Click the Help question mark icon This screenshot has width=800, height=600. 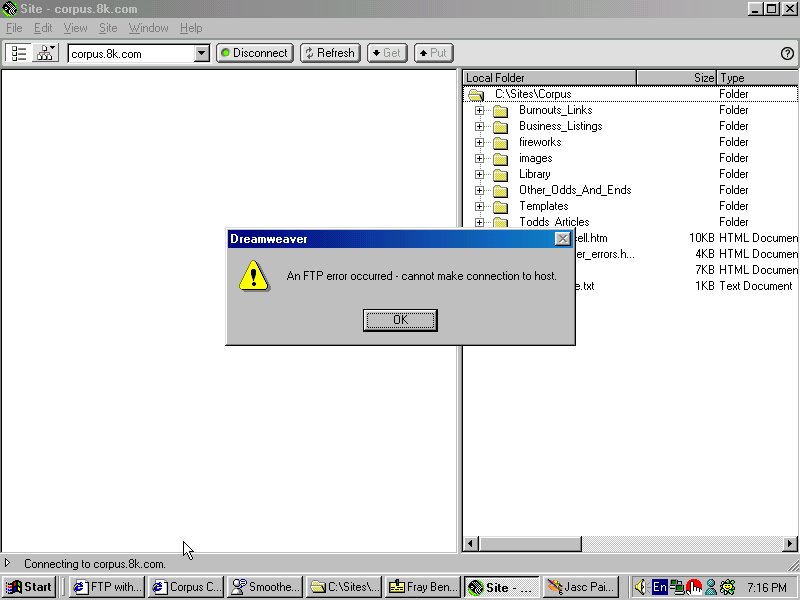[787, 53]
